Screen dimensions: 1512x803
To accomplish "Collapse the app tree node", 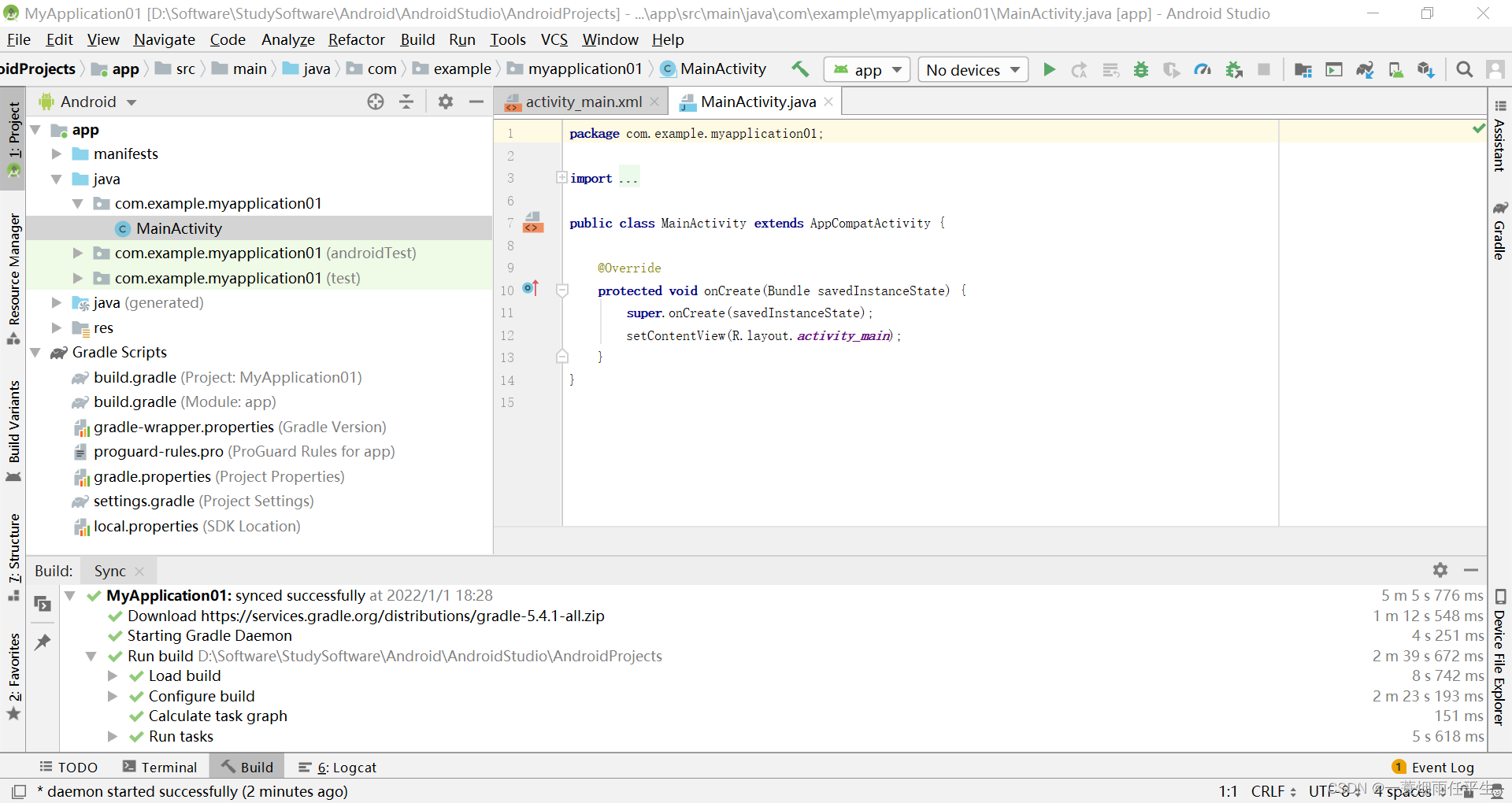I will (x=35, y=130).
